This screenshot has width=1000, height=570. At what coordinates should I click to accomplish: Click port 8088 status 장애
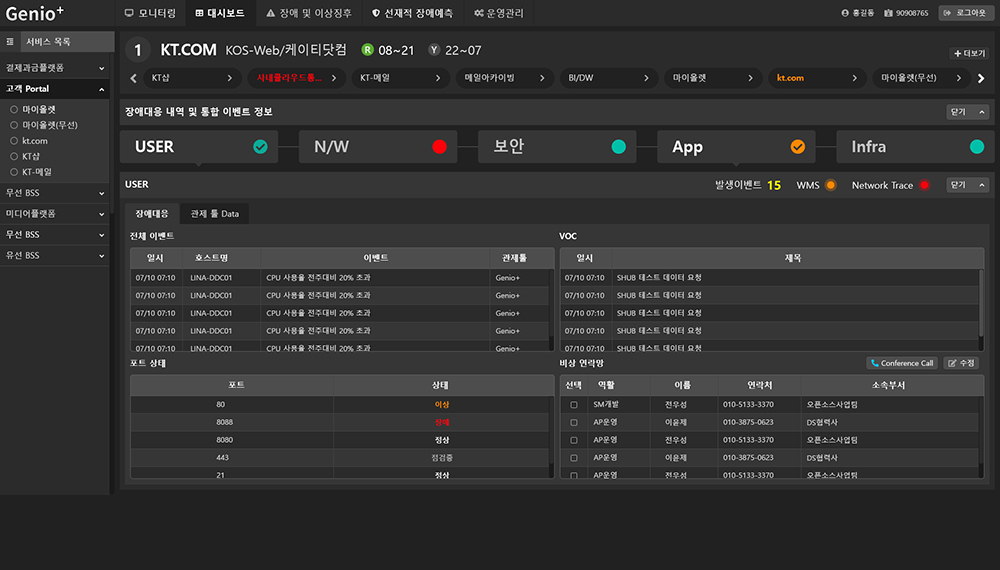[x=442, y=423]
